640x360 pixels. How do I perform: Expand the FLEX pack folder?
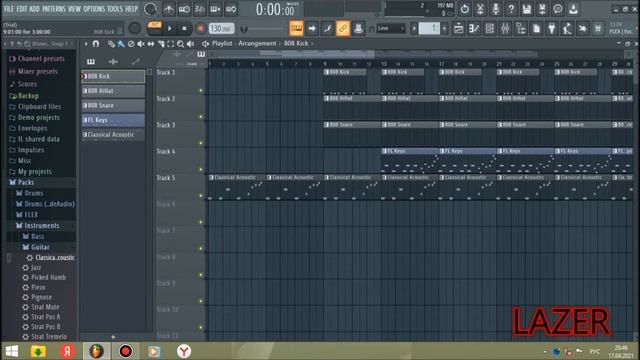31,215
